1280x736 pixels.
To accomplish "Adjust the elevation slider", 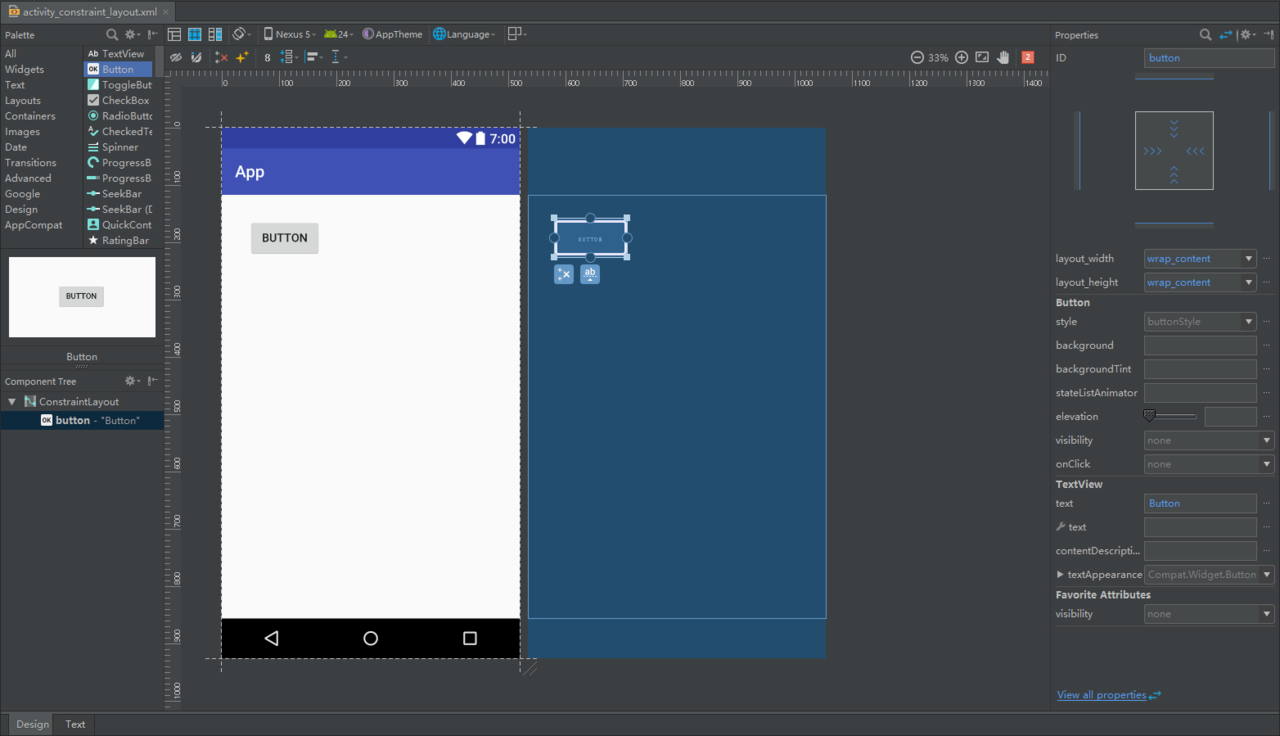I will click(x=1150, y=416).
